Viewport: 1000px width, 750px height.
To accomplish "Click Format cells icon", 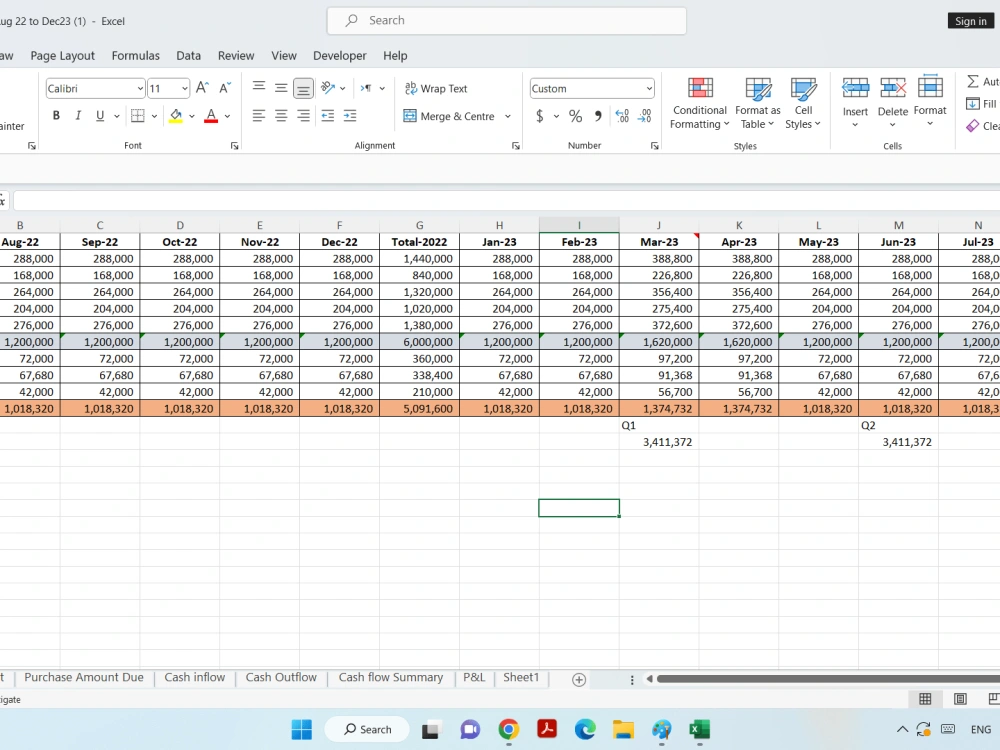I will 930,87.
